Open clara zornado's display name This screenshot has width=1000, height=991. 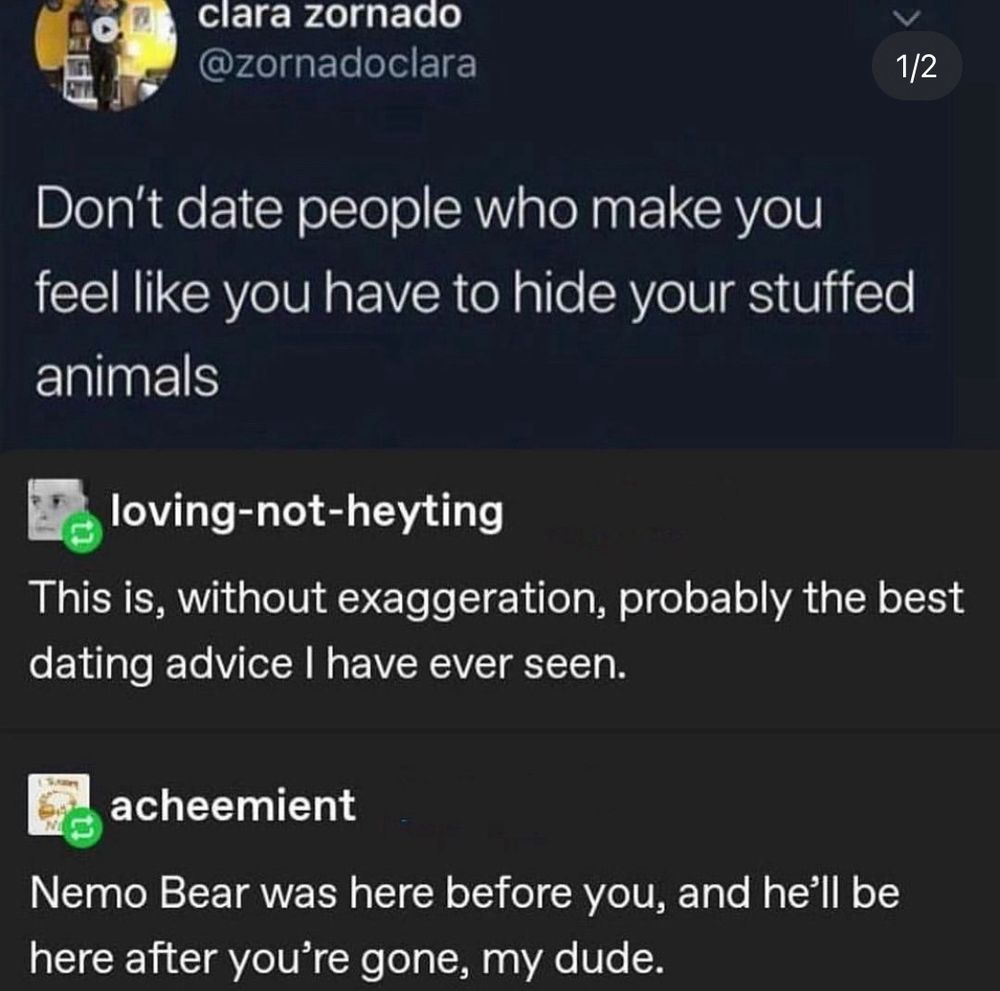click(330, 15)
